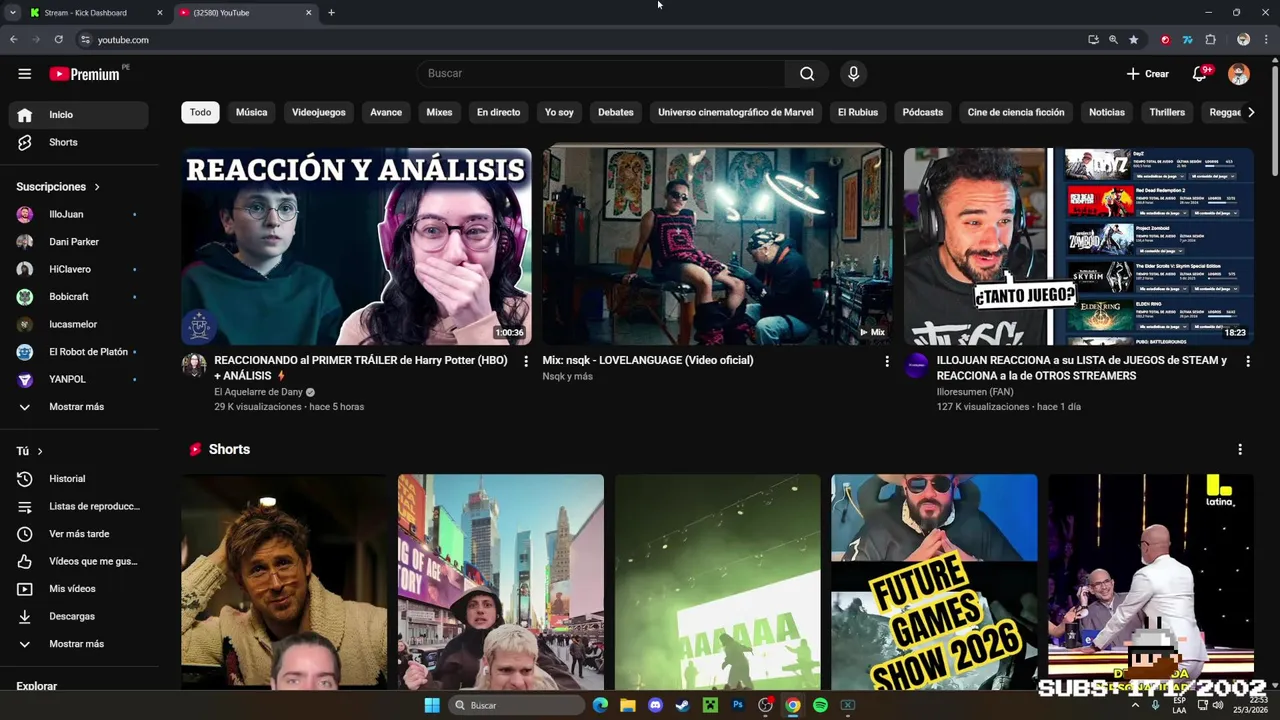Select the Videojuegos filter chip
Screen dimensions: 1280x720
coord(319,113)
